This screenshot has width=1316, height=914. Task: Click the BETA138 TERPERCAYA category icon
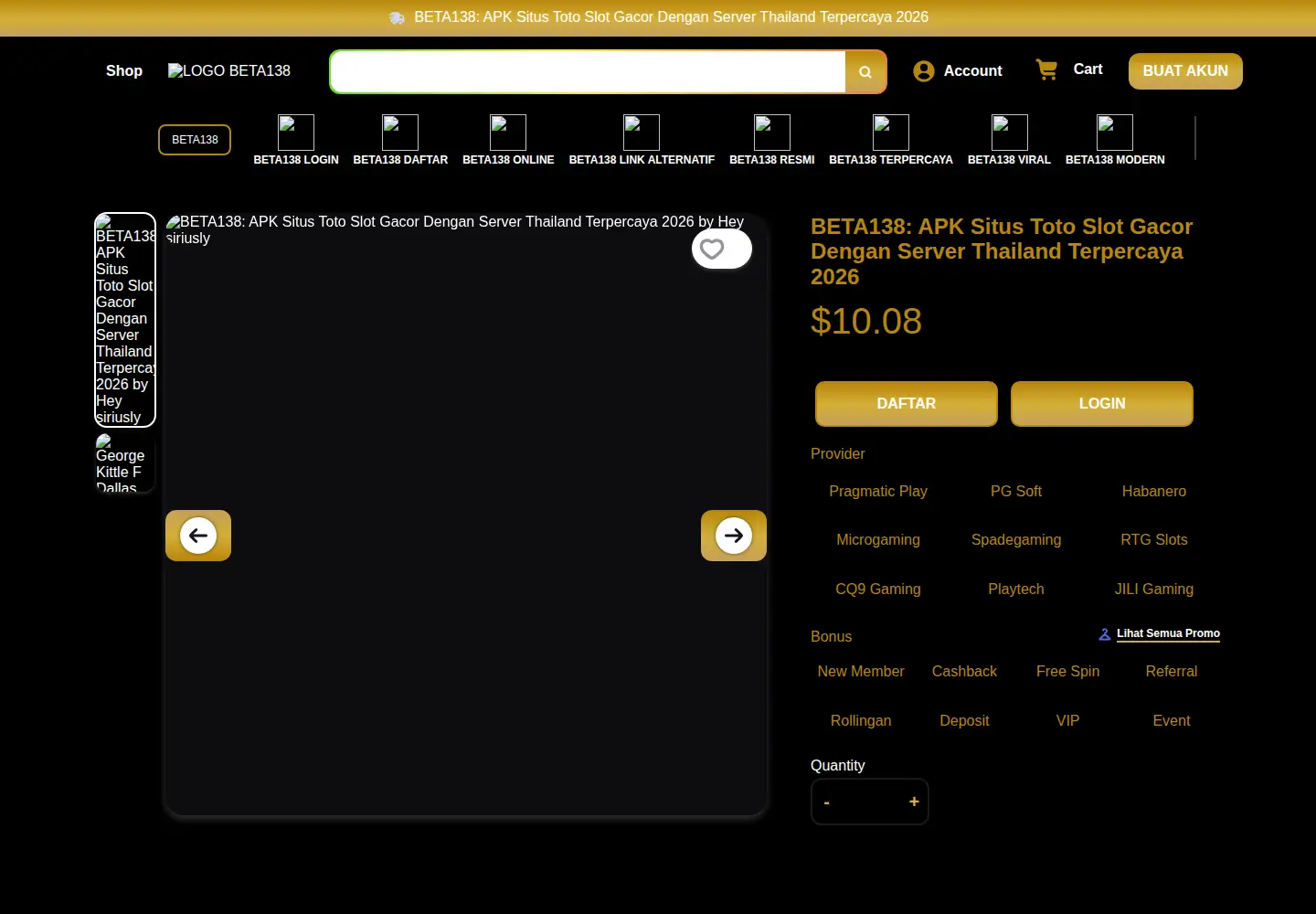[891, 133]
